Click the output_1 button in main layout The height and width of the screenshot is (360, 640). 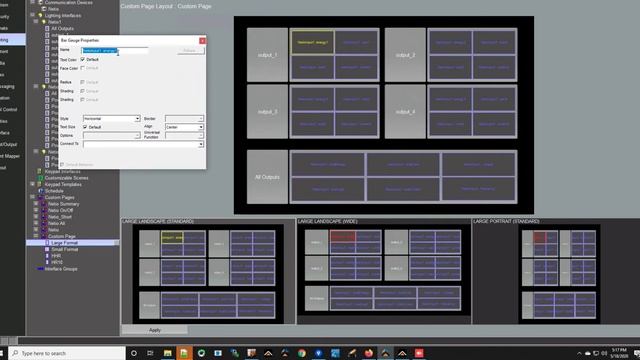point(267,55)
